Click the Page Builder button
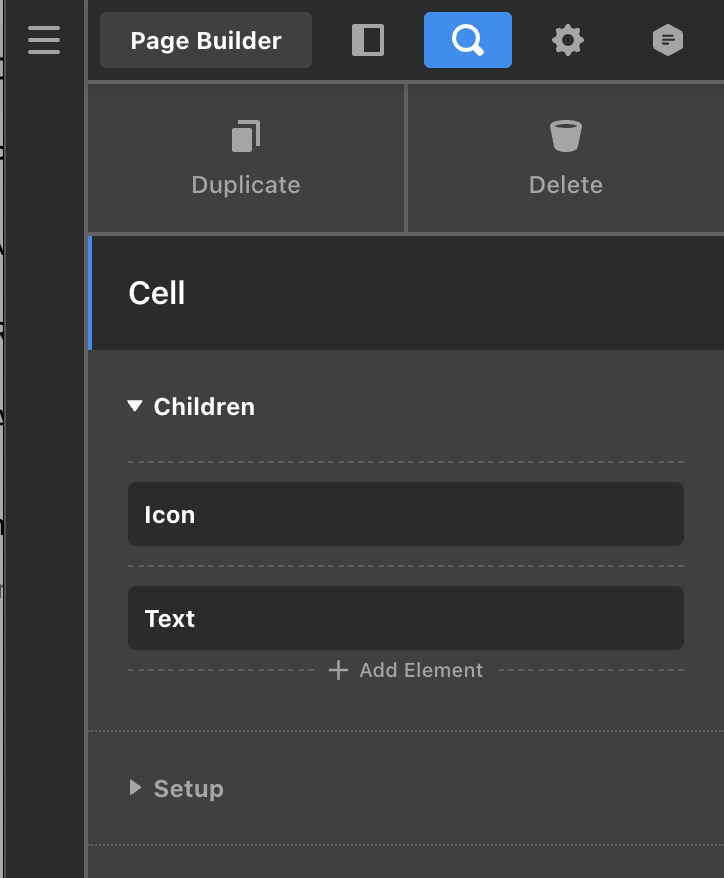The height and width of the screenshot is (878, 724). 206,41
